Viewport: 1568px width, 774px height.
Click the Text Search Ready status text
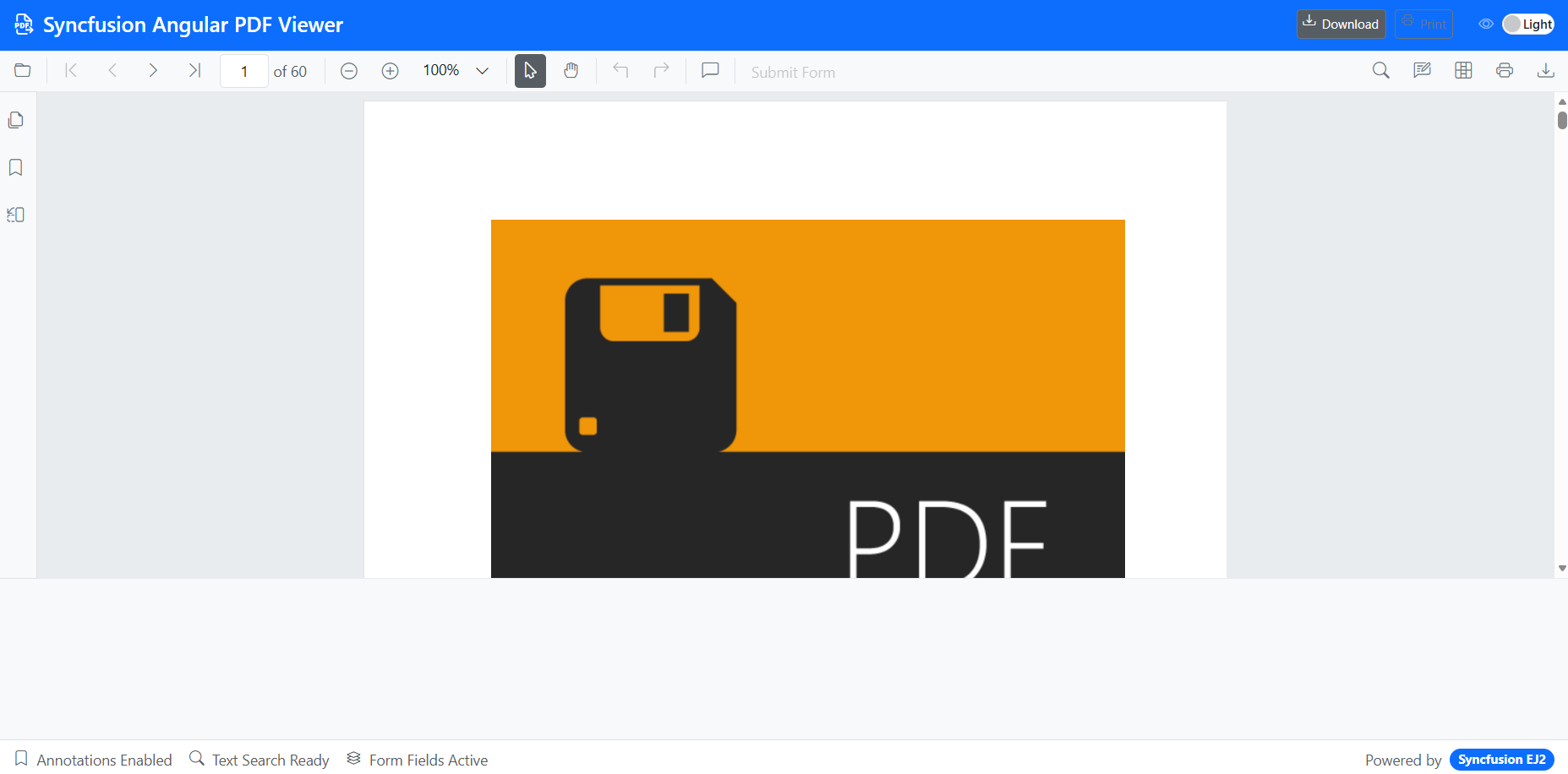point(270,760)
